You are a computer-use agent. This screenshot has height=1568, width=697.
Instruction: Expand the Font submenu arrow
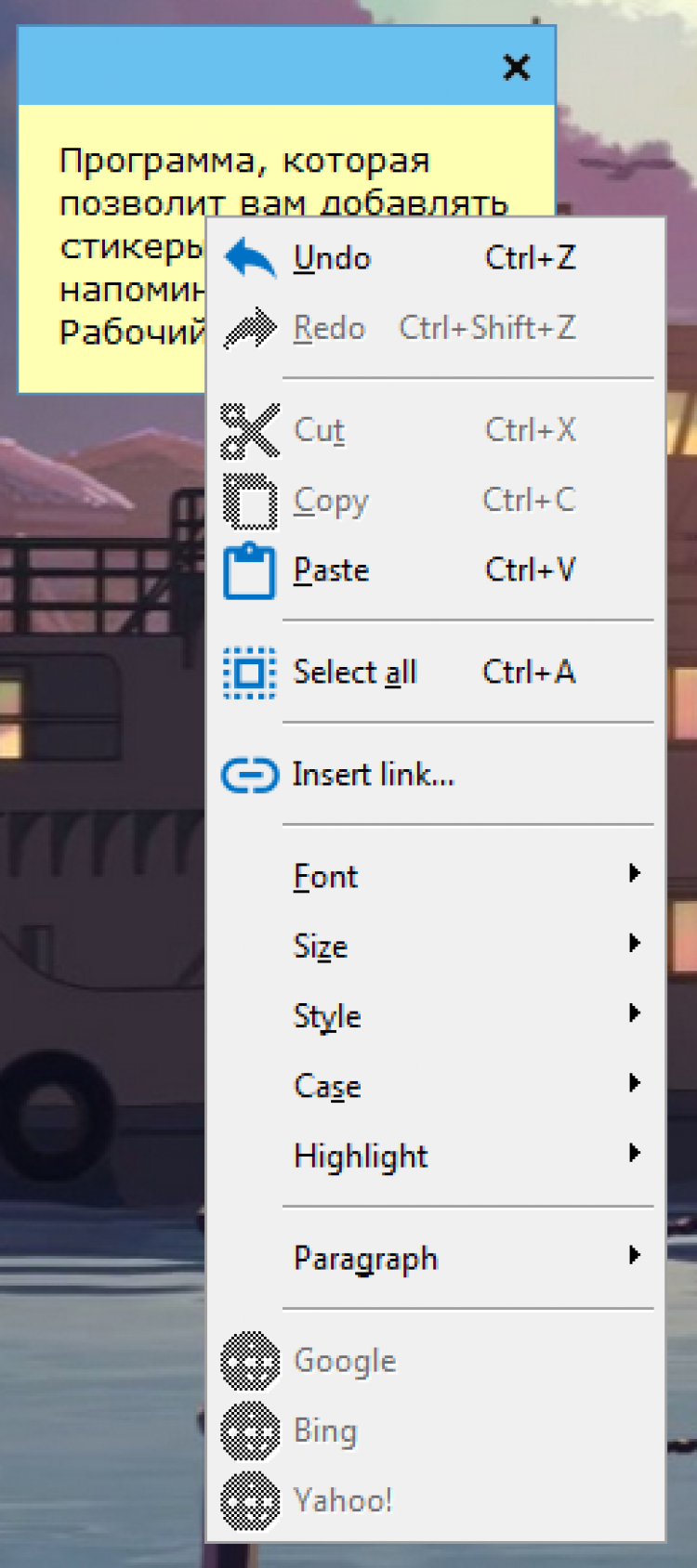coord(635,873)
